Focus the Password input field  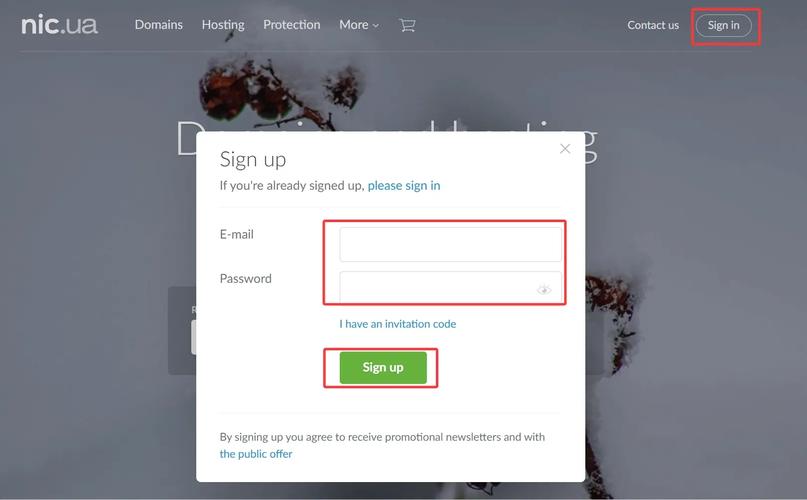tap(450, 287)
